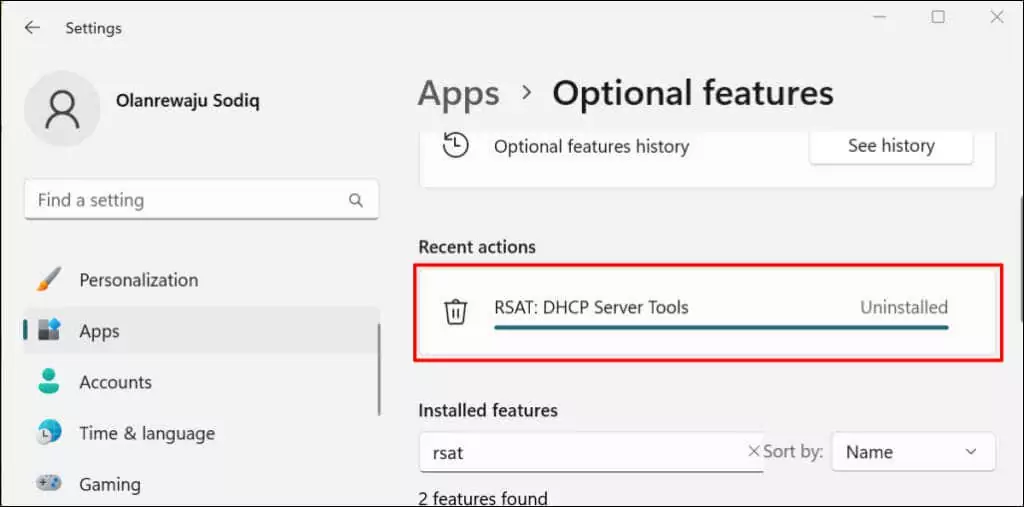1024x507 pixels.
Task: Clear the rsat search with the X
Action: 753,452
